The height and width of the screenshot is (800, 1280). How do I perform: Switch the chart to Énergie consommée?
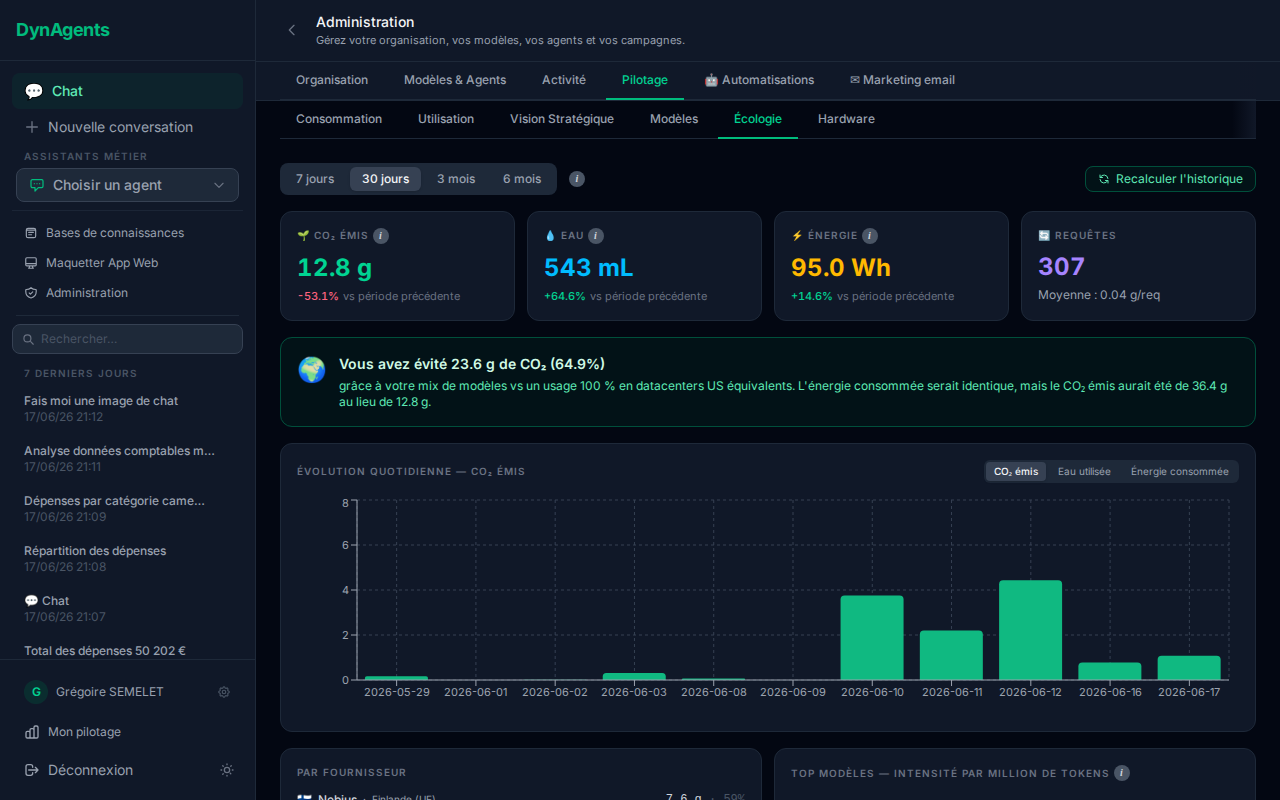[1180, 471]
